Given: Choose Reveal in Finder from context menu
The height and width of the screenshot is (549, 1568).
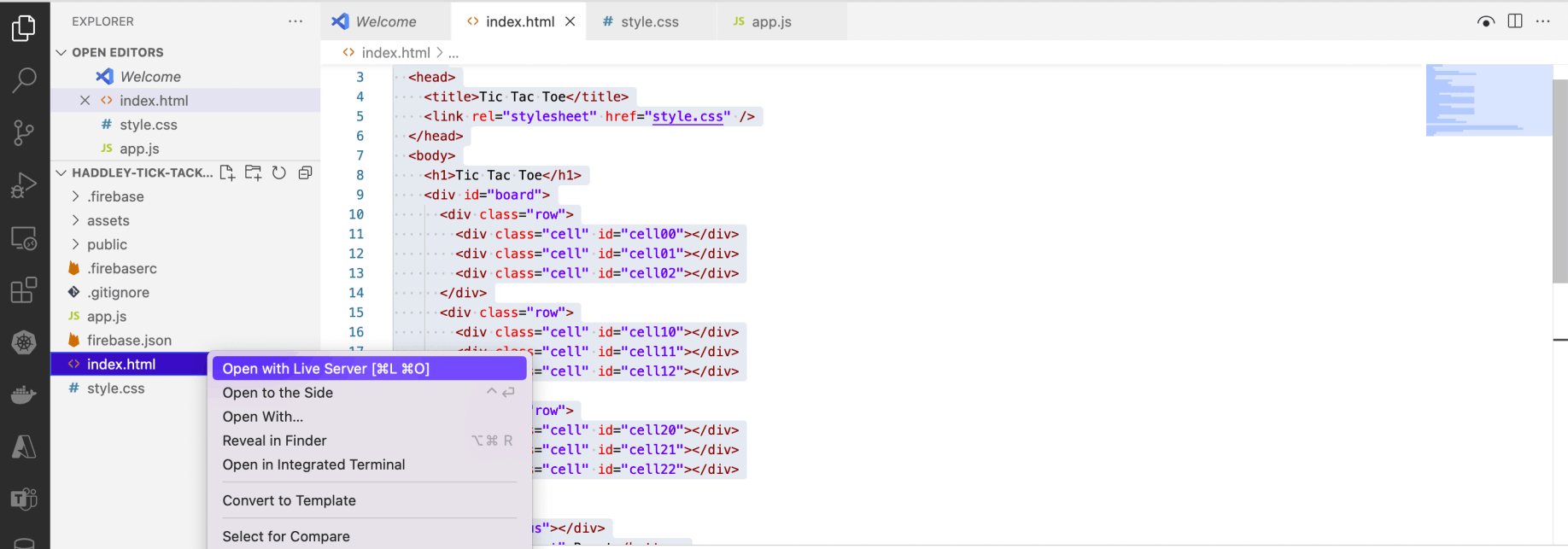Looking at the screenshot, I should tap(274, 441).
